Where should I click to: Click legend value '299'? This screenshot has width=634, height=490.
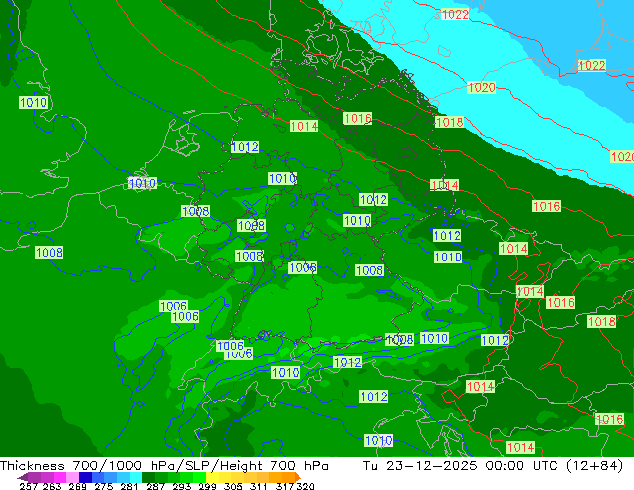click(x=207, y=486)
